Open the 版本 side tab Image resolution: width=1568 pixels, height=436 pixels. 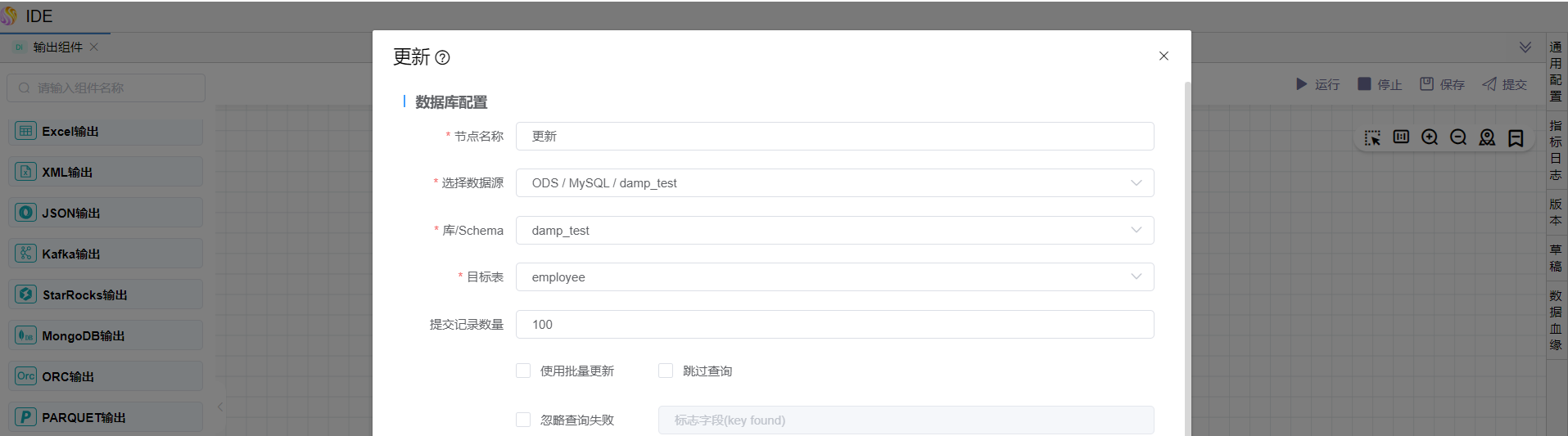tap(1556, 212)
